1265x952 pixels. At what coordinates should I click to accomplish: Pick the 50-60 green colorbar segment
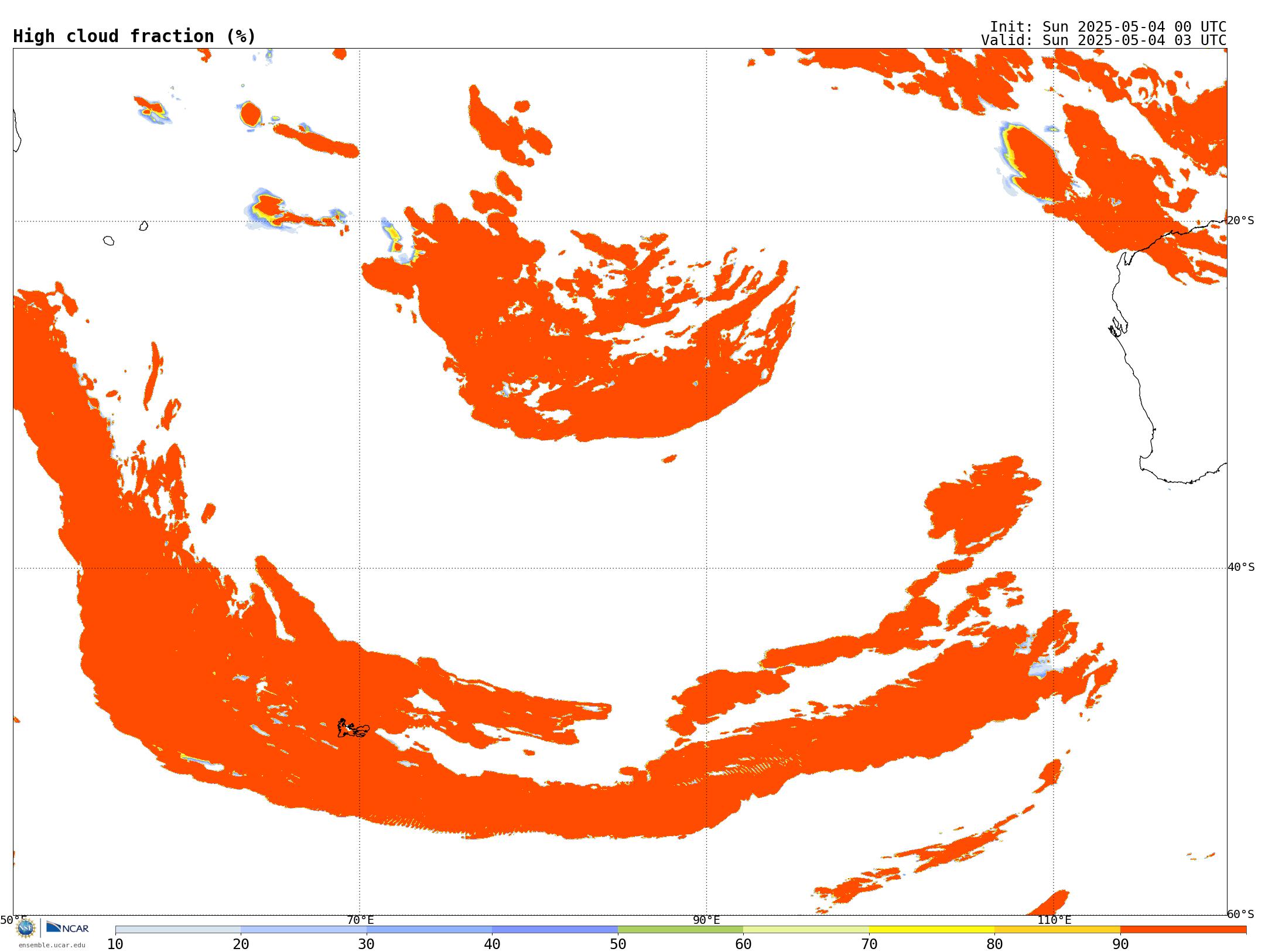coord(681,930)
